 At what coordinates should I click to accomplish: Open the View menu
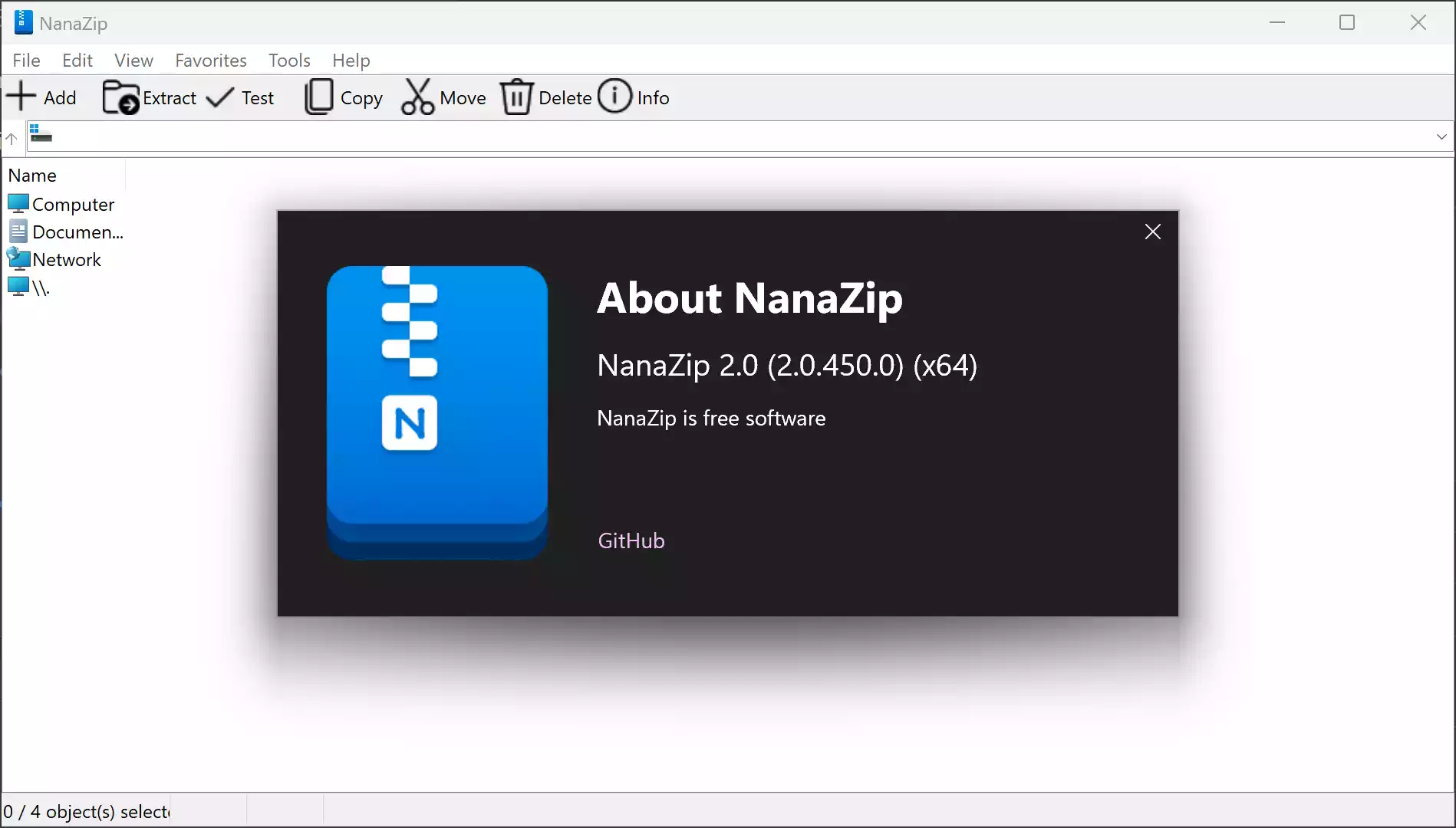tap(133, 60)
